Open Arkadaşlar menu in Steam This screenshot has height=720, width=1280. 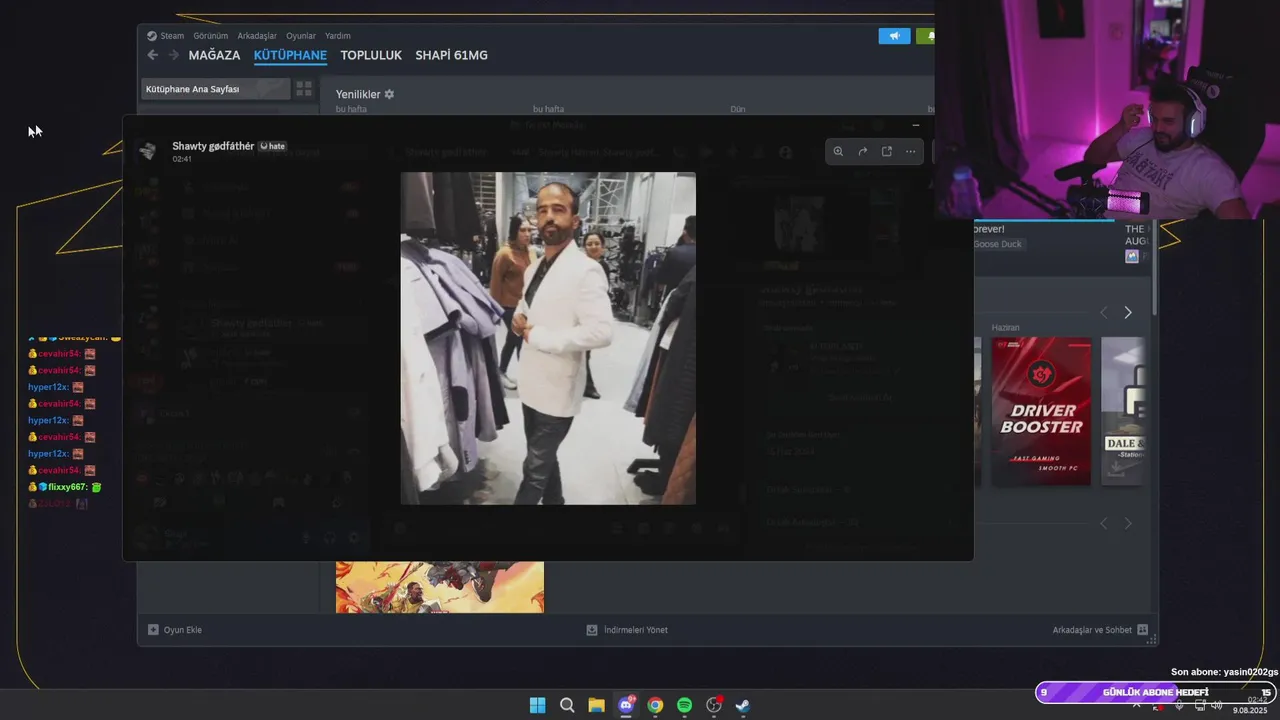(x=257, y=36)
